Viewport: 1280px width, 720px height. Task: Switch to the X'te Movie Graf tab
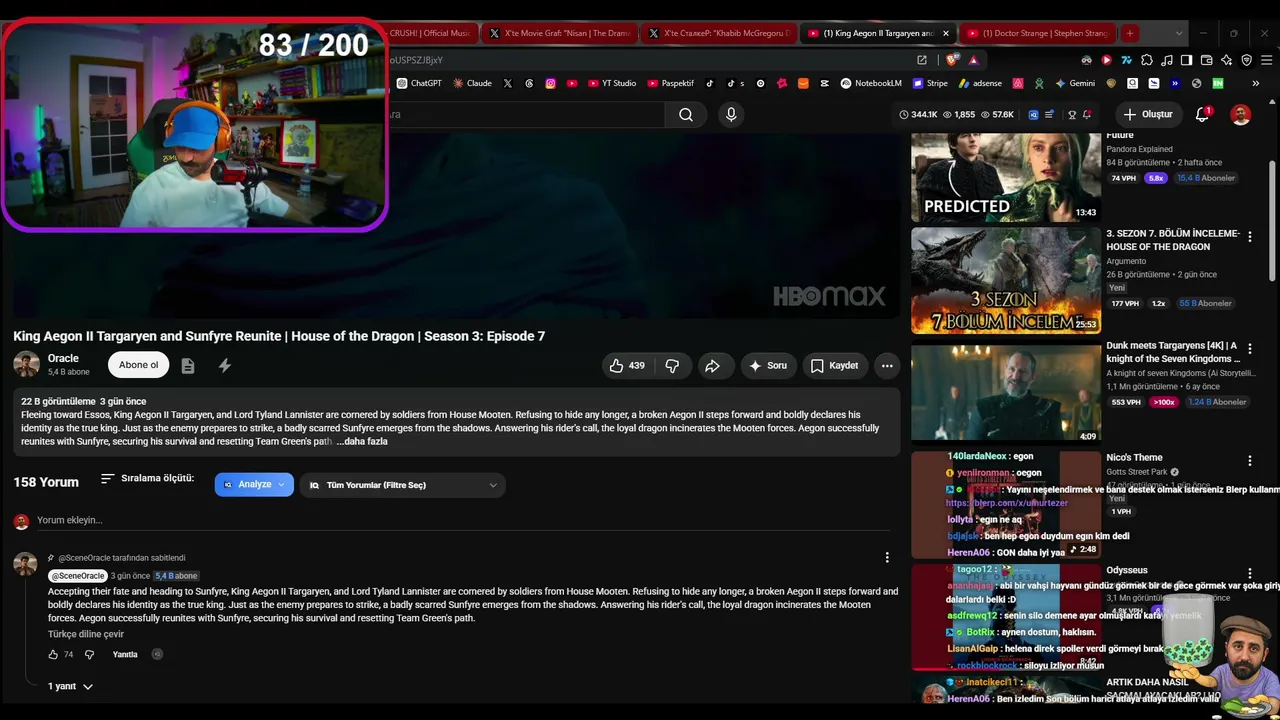pyautogui.click(x=559, y=33)
